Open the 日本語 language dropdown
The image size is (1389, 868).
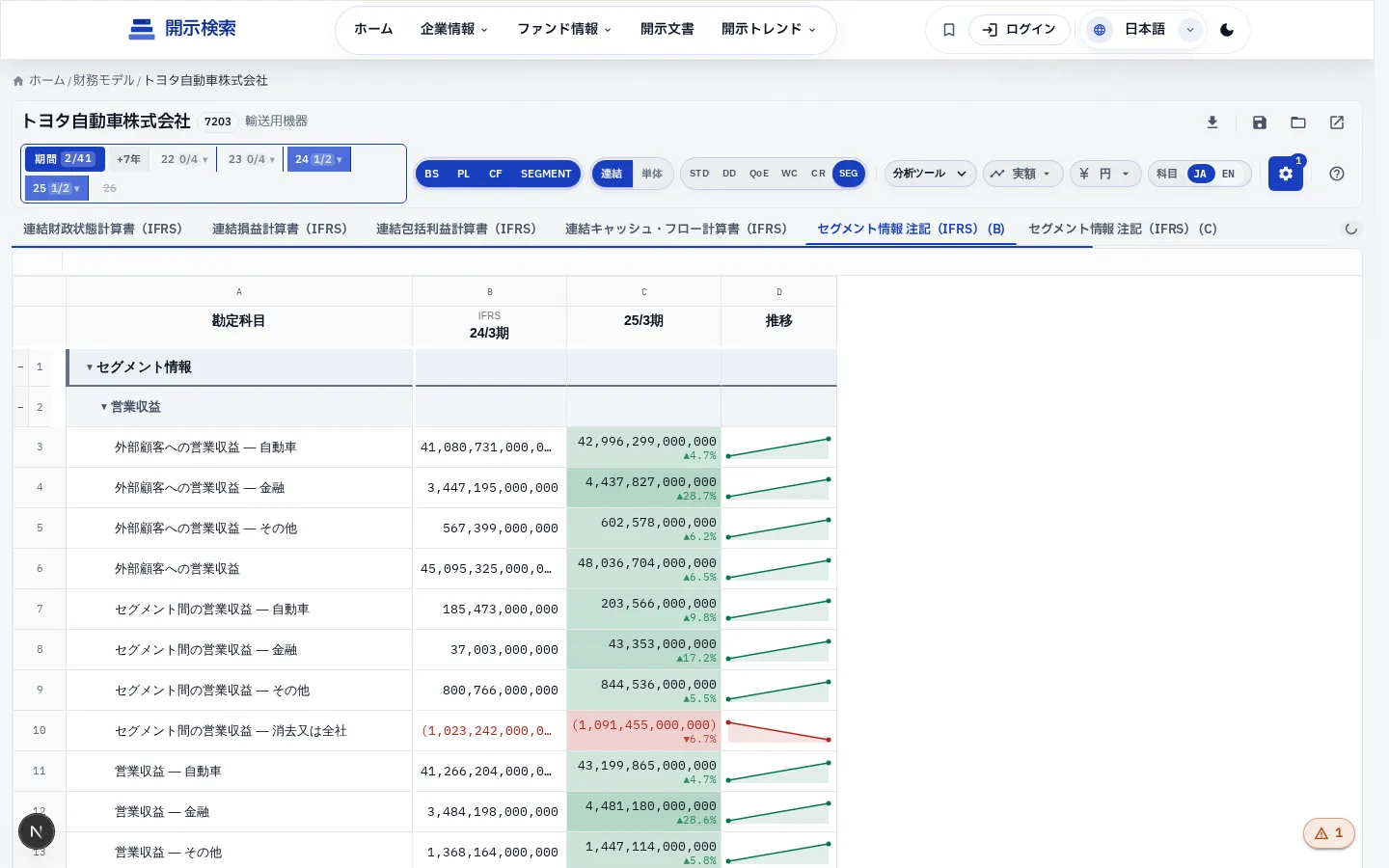pyautogui.click(x=1143, y=30)
